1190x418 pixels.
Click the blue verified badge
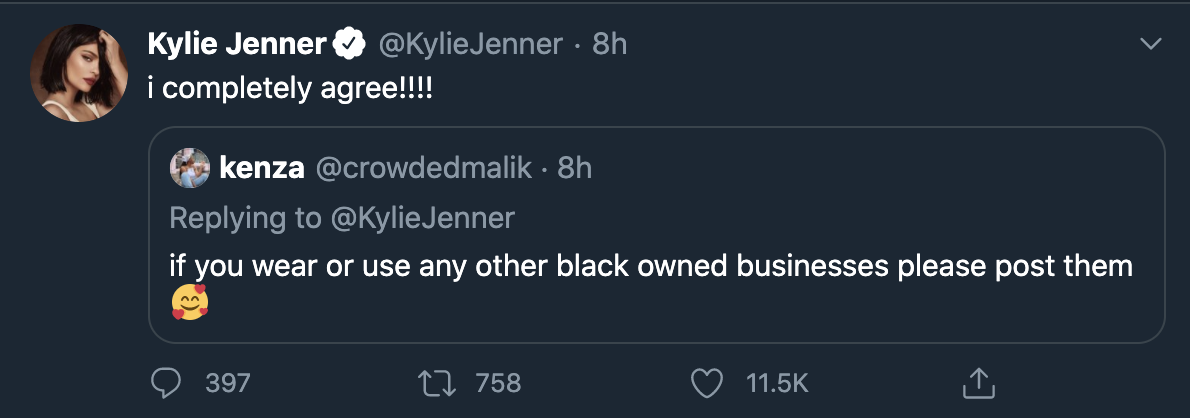coord(348,44)
